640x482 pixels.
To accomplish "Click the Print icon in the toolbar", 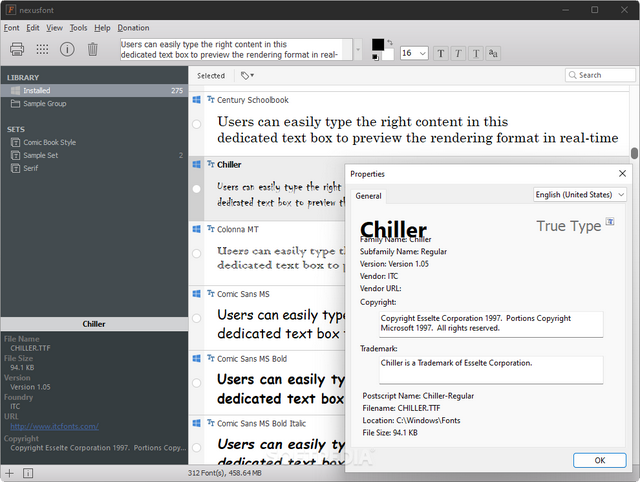I will click(17, 49).
